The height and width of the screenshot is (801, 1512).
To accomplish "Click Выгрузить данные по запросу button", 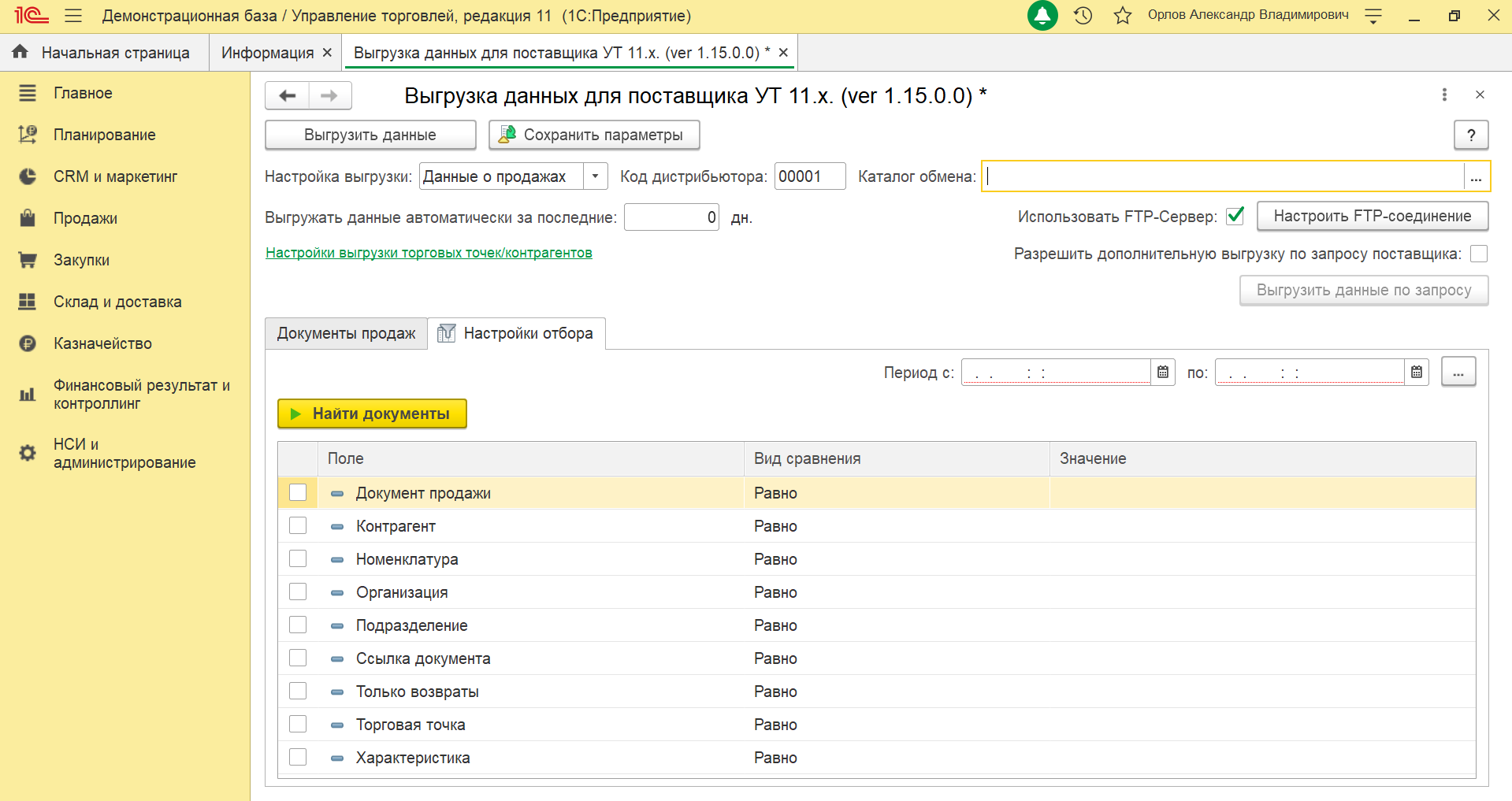I will coord(1364,290).
